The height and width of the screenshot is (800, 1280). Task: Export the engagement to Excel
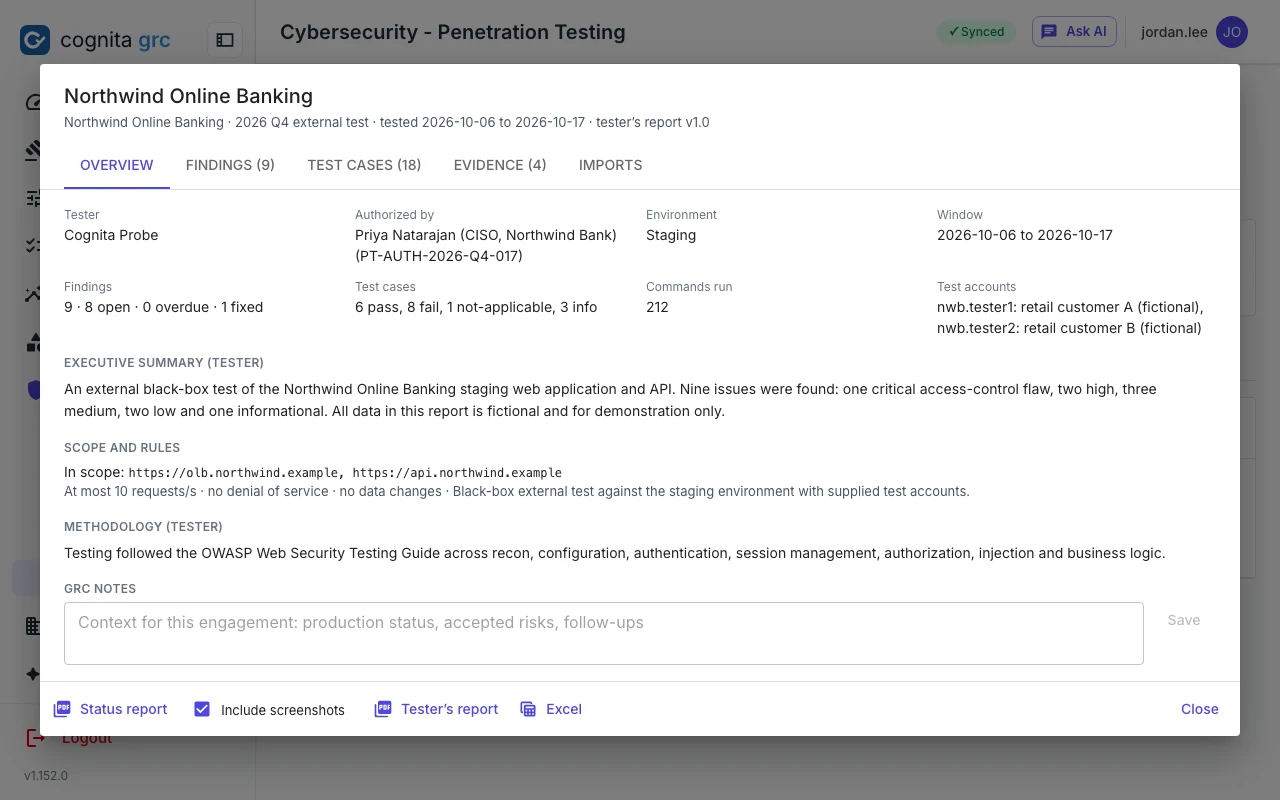551,709
